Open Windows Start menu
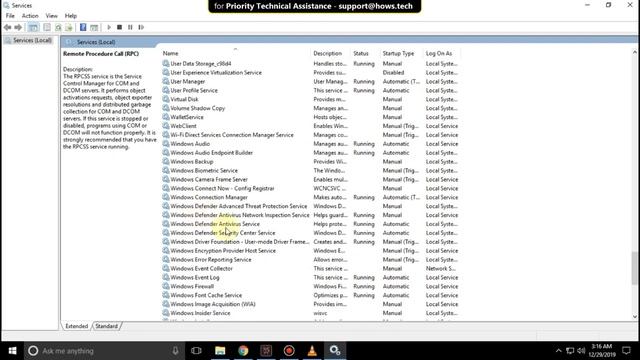The height and width of the screenshot is (360, 640). (12, 351)
